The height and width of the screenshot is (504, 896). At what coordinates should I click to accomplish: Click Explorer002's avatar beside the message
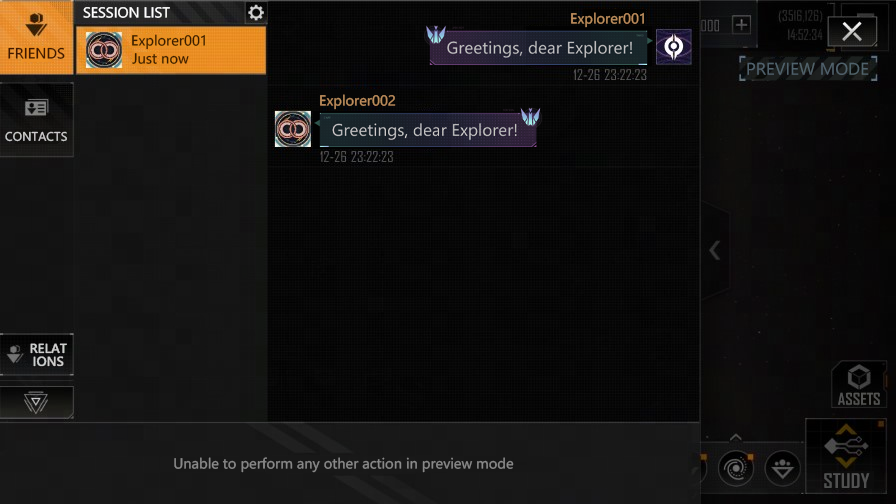tap(293, 129)
